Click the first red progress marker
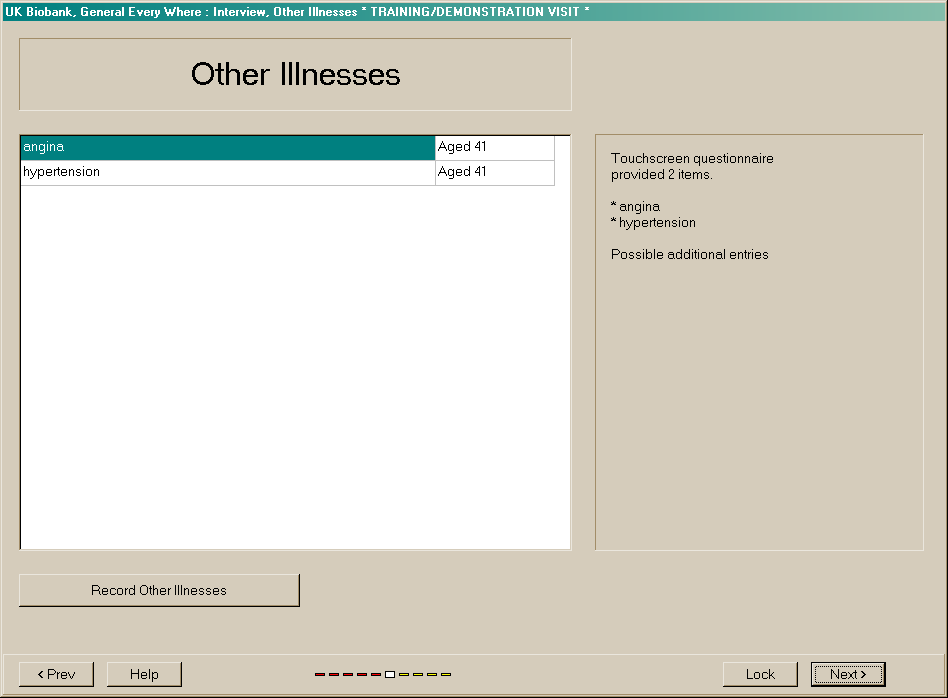This screenshot has height=698, width=948. click(320, 675)
